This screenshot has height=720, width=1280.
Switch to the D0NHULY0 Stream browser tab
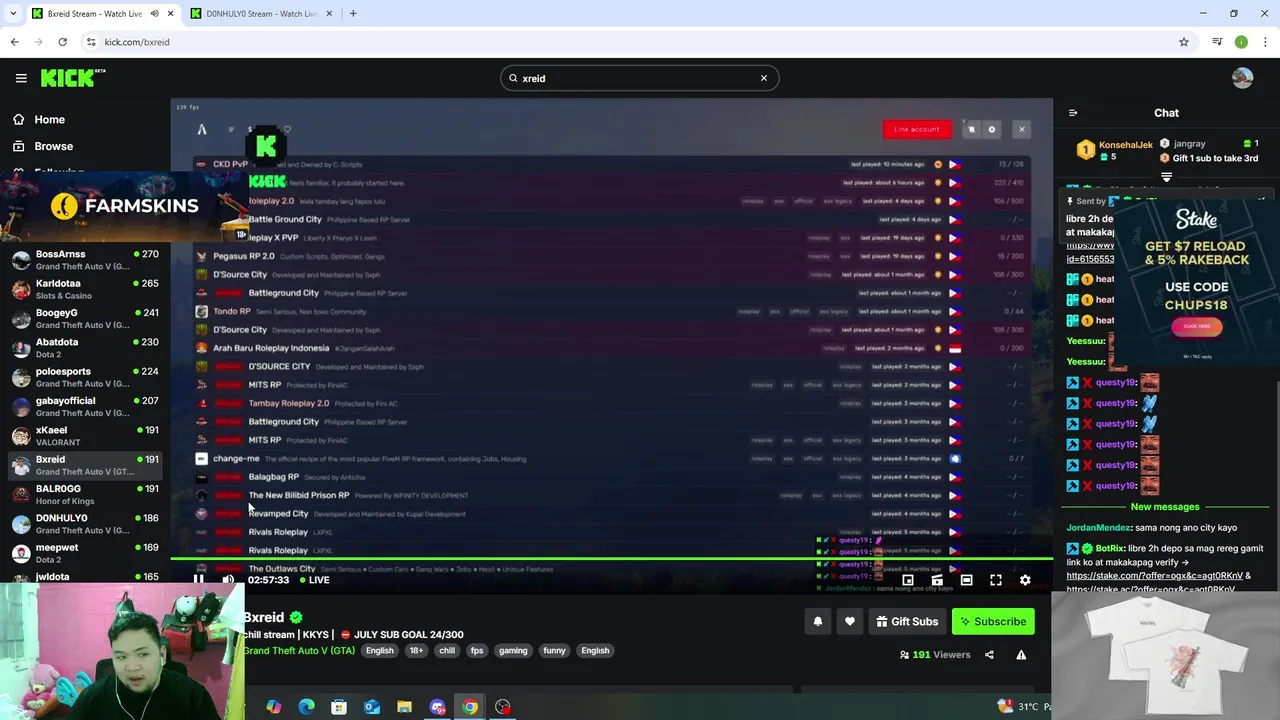[x=262, y=14]
